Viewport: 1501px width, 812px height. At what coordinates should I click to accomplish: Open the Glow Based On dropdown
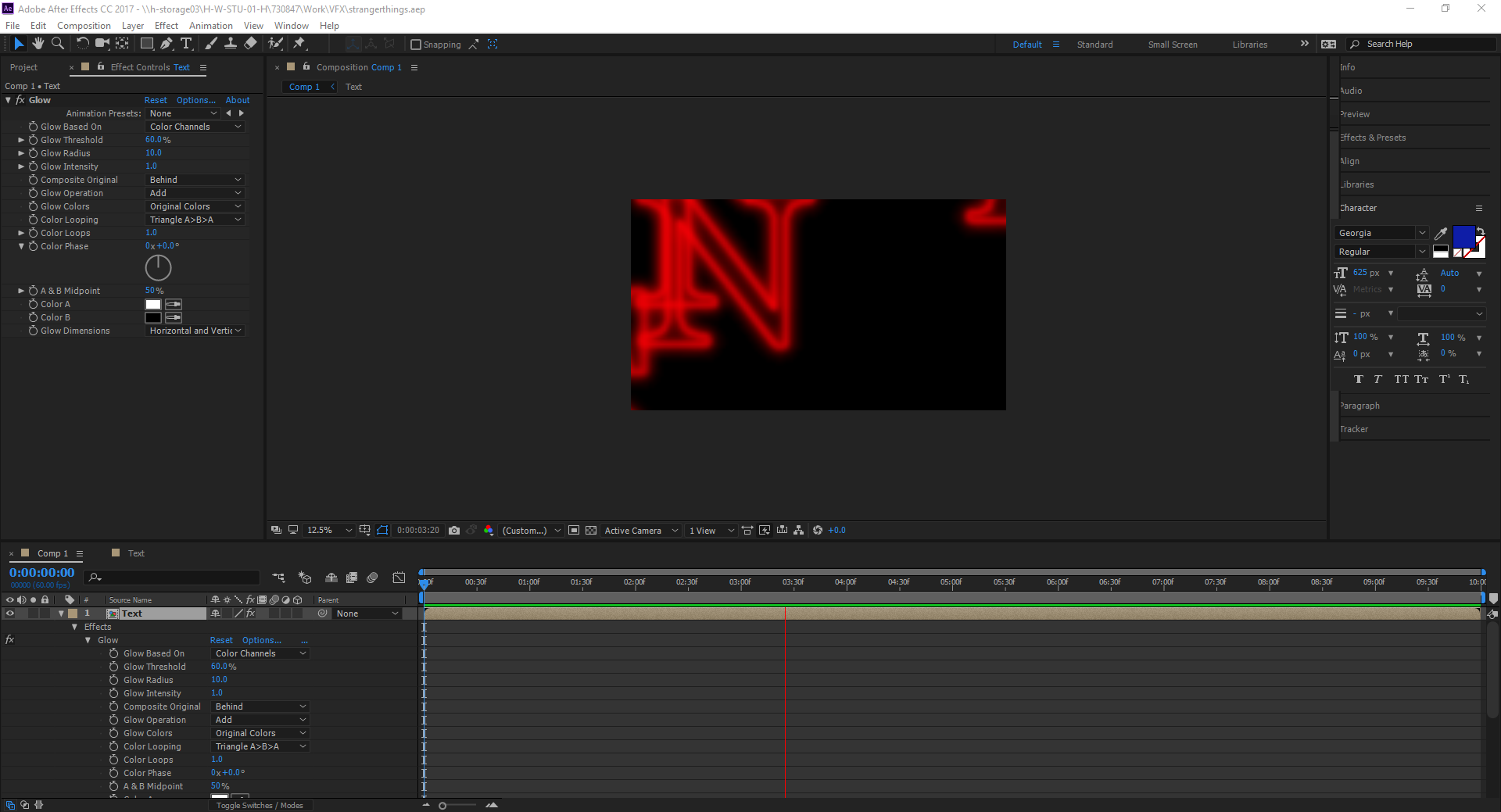(x=195, y=127)
